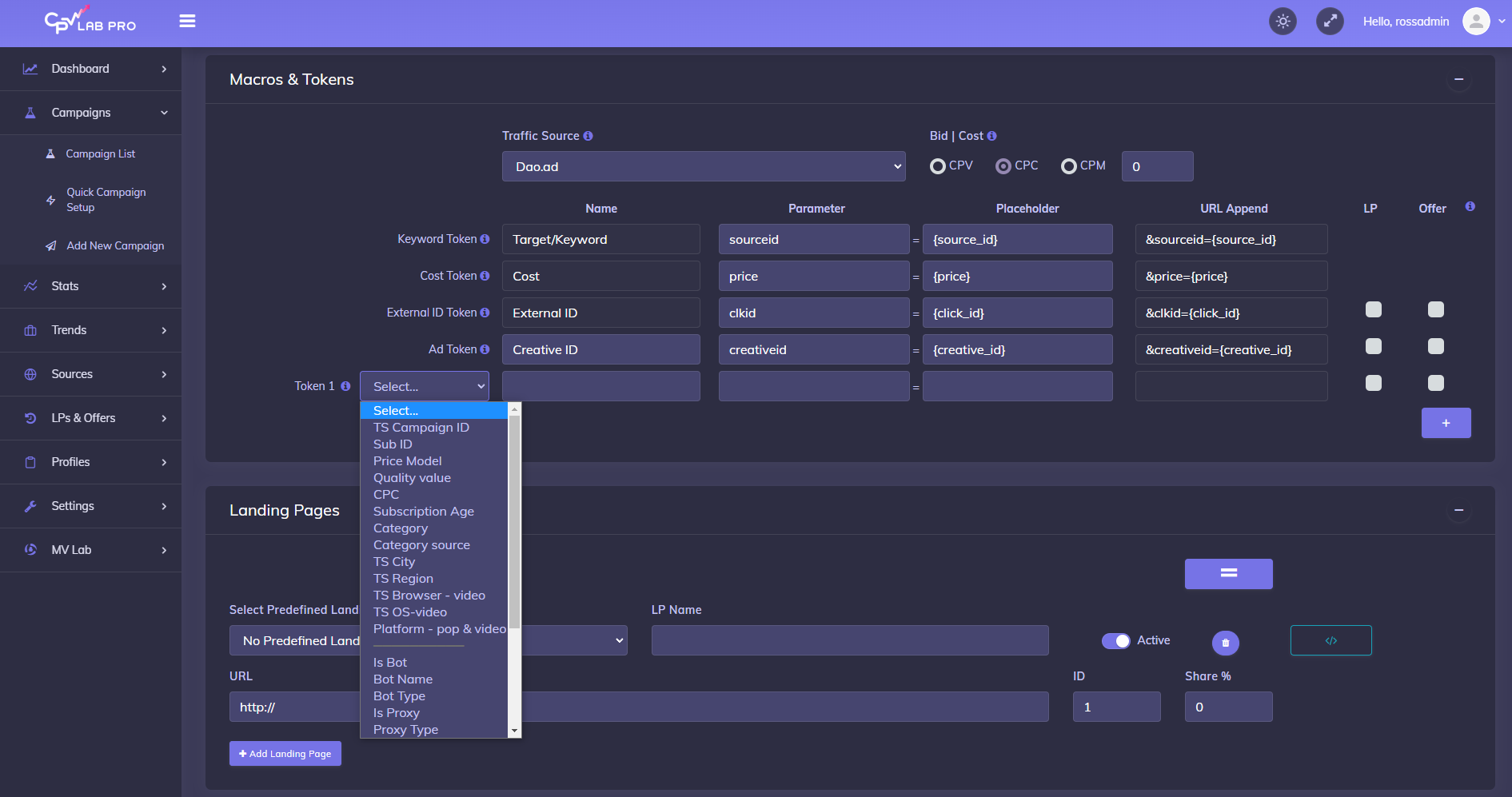The height and width of the screenshot is (797, 1512).
Task: Click the code brackets icon button
Action: coord(1330,640)
